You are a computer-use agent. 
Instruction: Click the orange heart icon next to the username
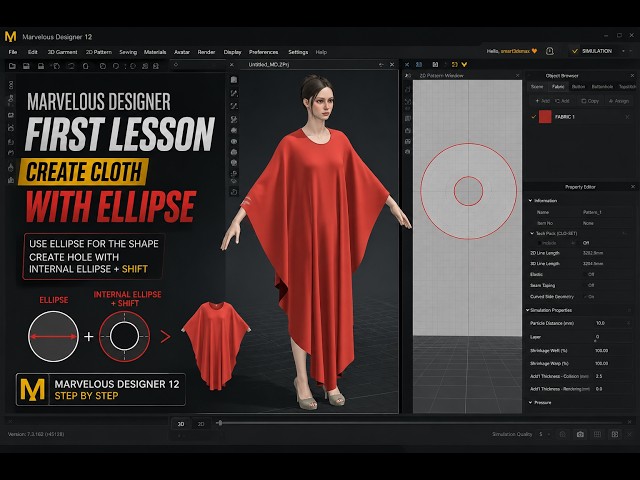534,51
